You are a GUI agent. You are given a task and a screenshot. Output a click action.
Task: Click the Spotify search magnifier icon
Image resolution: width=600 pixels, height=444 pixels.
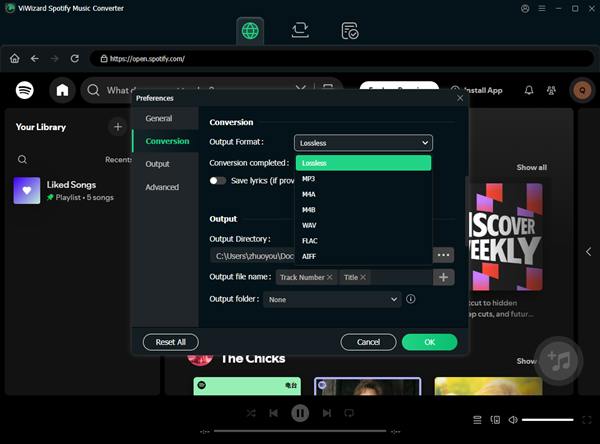[x=93, y=90]
